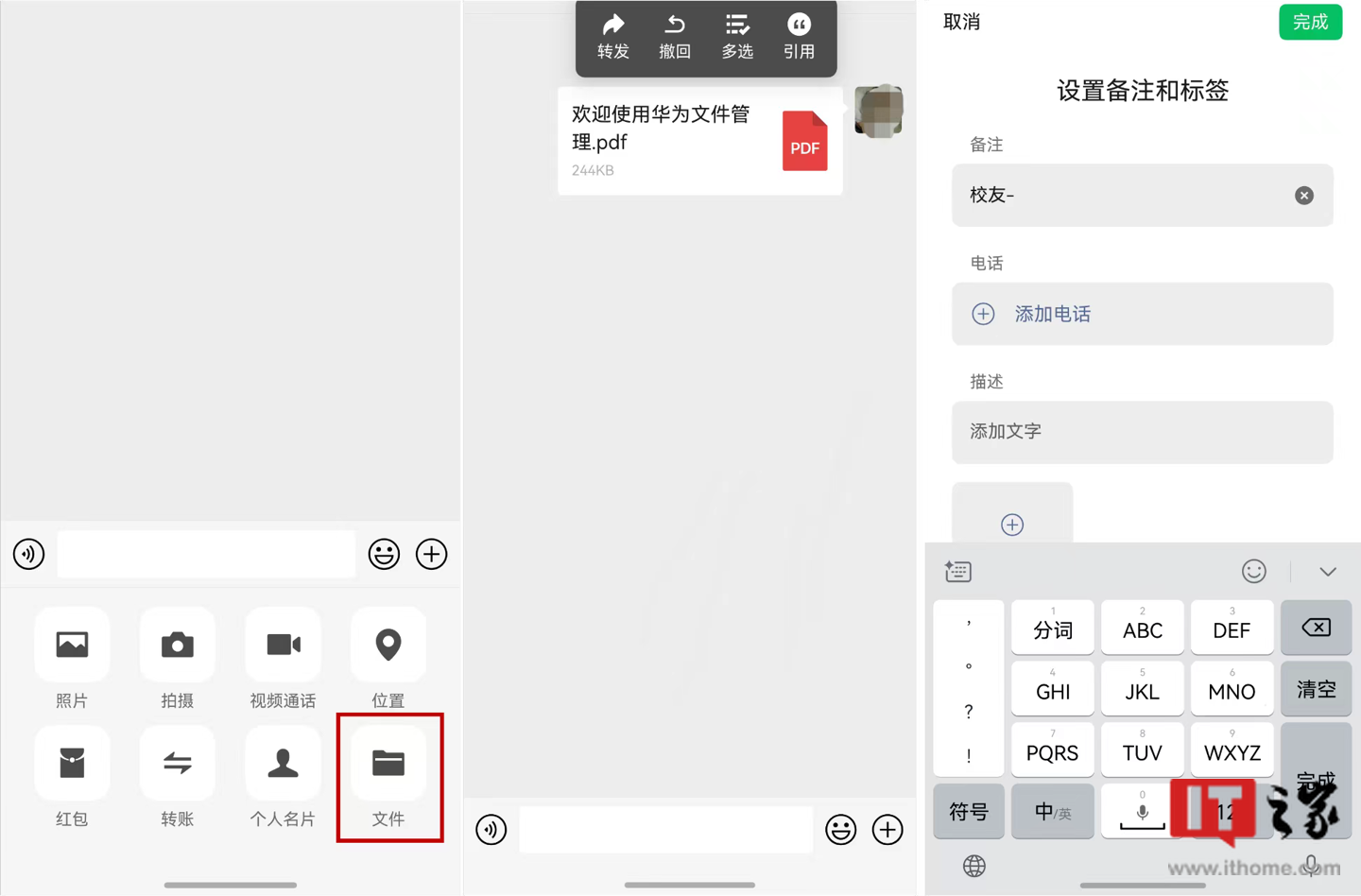This screenshot has height=896, width=1361.
Task: Tap 添加电话 to add phone
Action: tap(1052, 314)
